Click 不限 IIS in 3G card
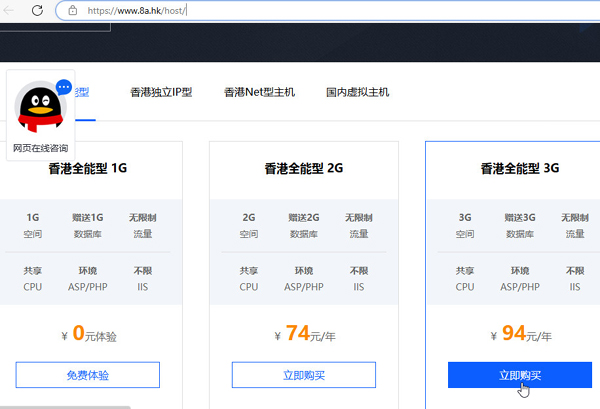Screen dimensions: 600x409 point(575,279)
